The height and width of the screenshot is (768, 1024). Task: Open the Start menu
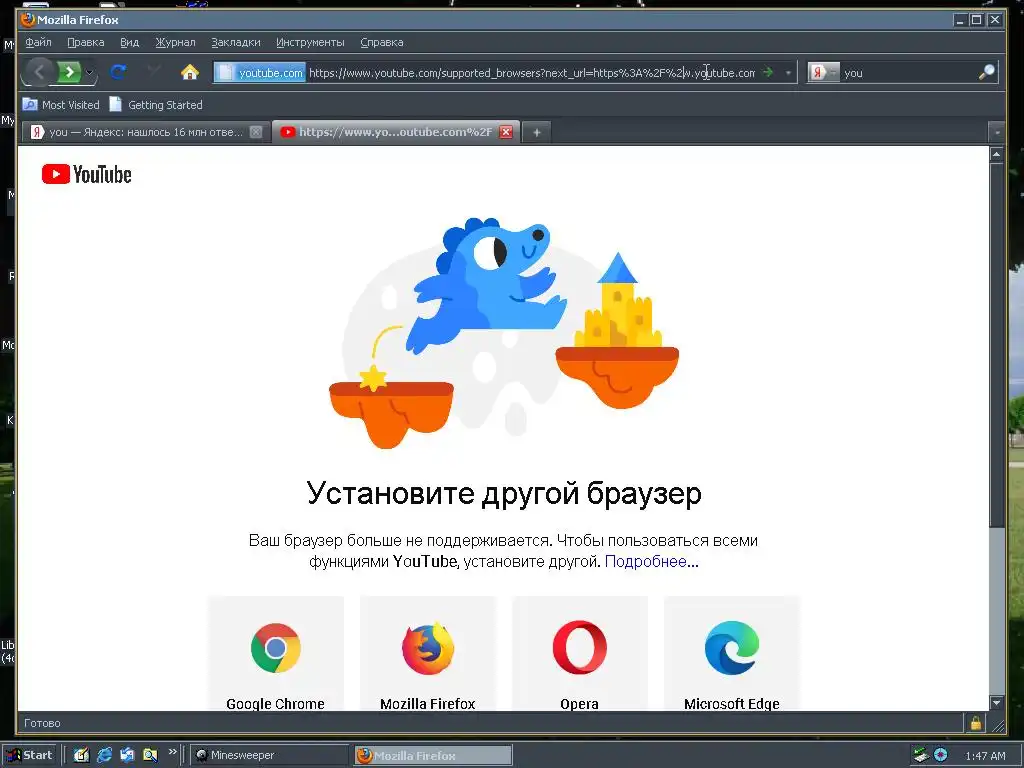29,755
